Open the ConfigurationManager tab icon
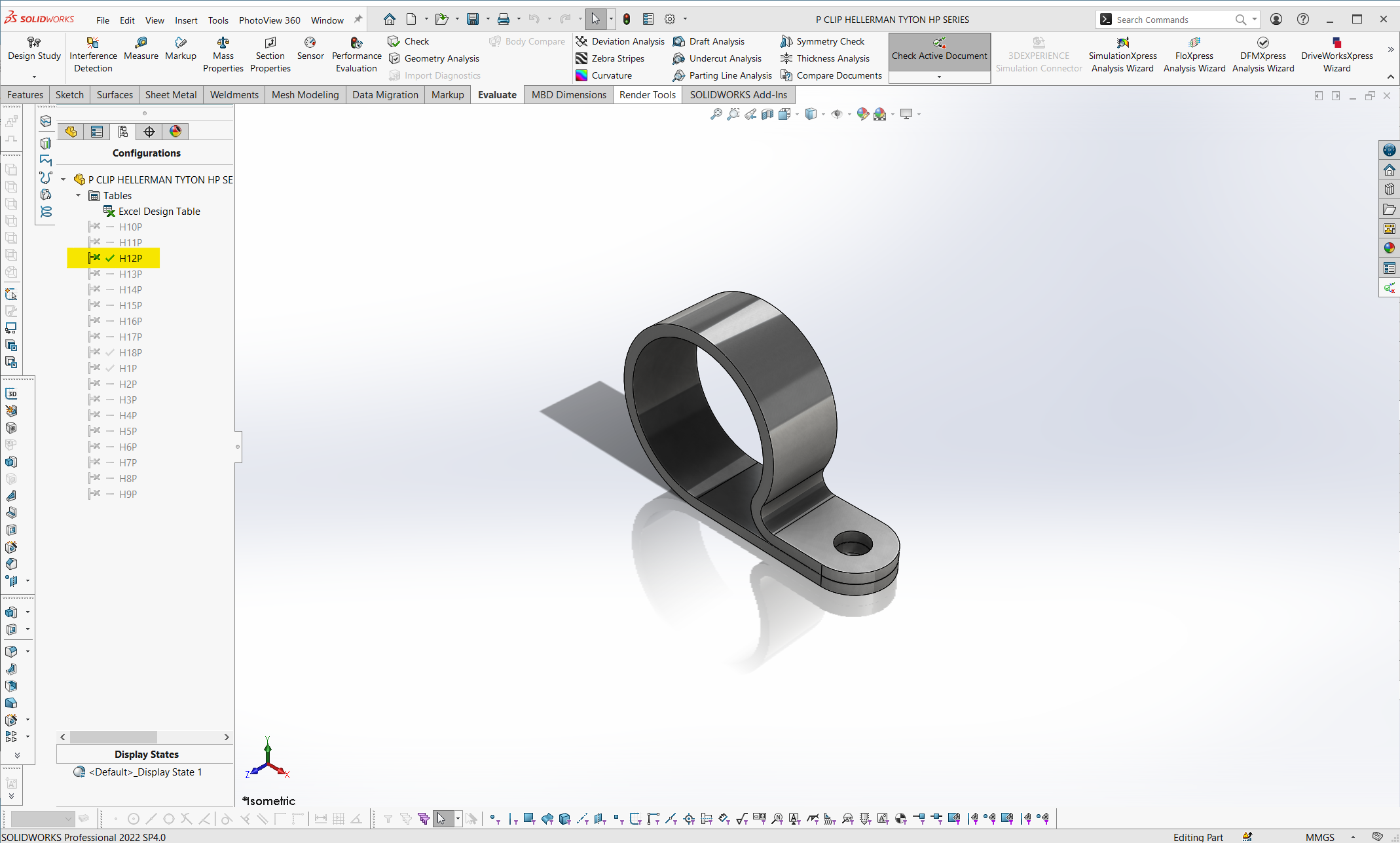1400x843 pixels. [122, 132]
